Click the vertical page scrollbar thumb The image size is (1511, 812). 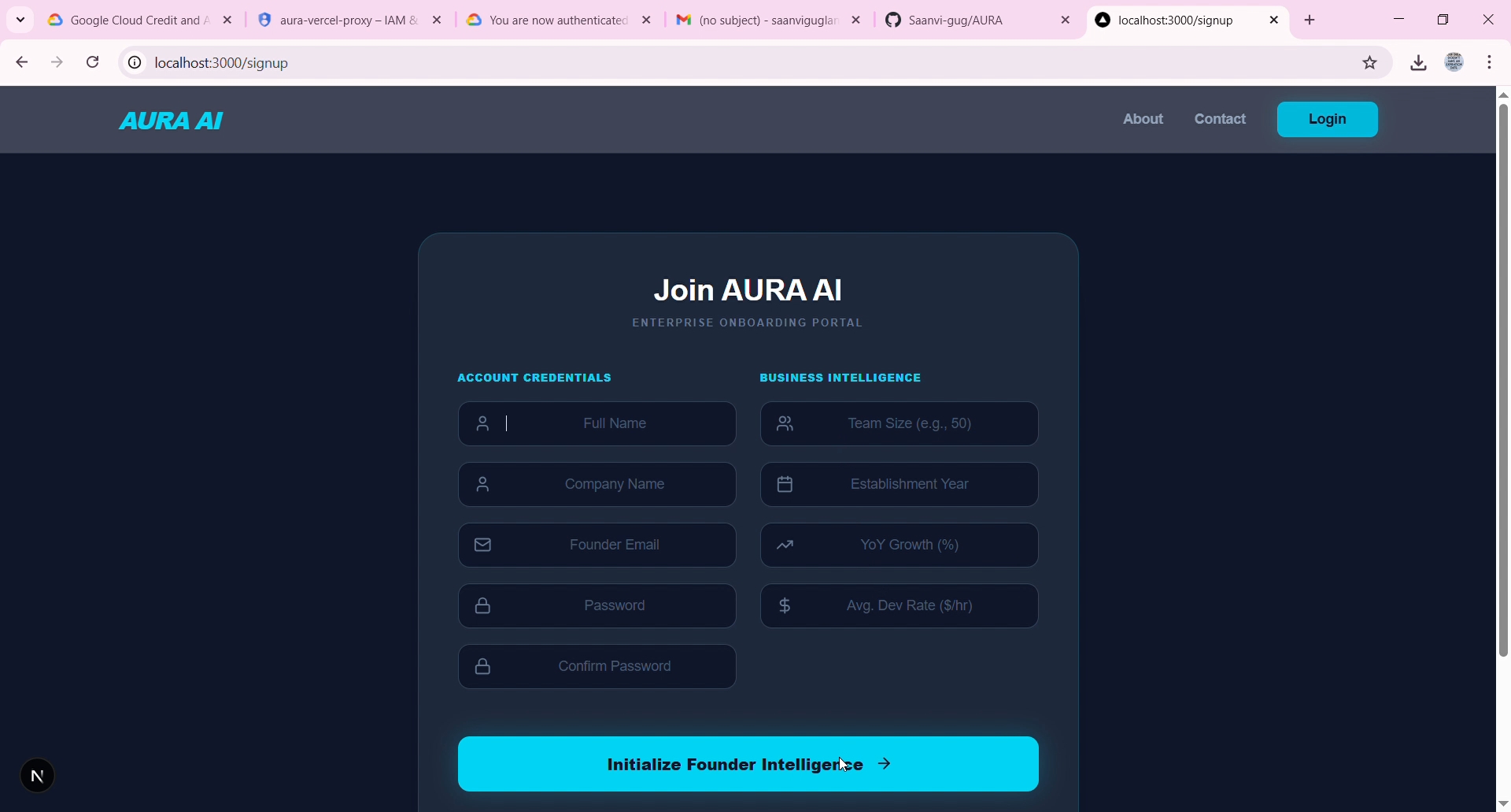coord(1503,380)
